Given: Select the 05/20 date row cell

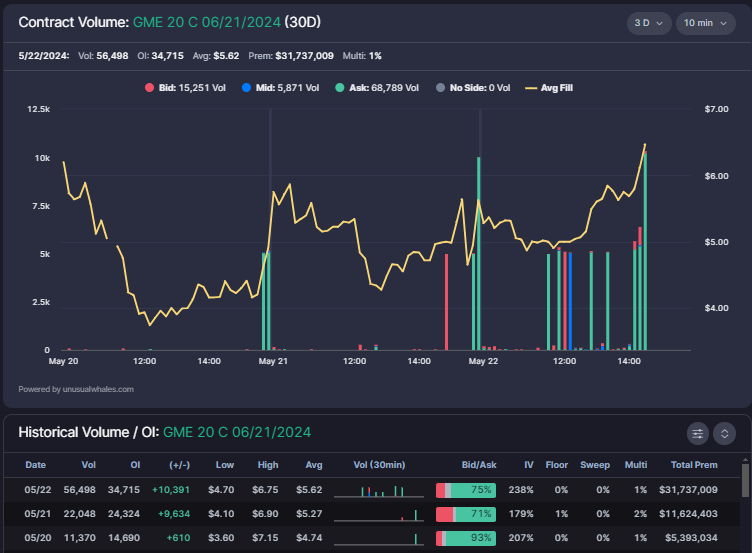Looking at the screenshot, I should tap(38, 538).
